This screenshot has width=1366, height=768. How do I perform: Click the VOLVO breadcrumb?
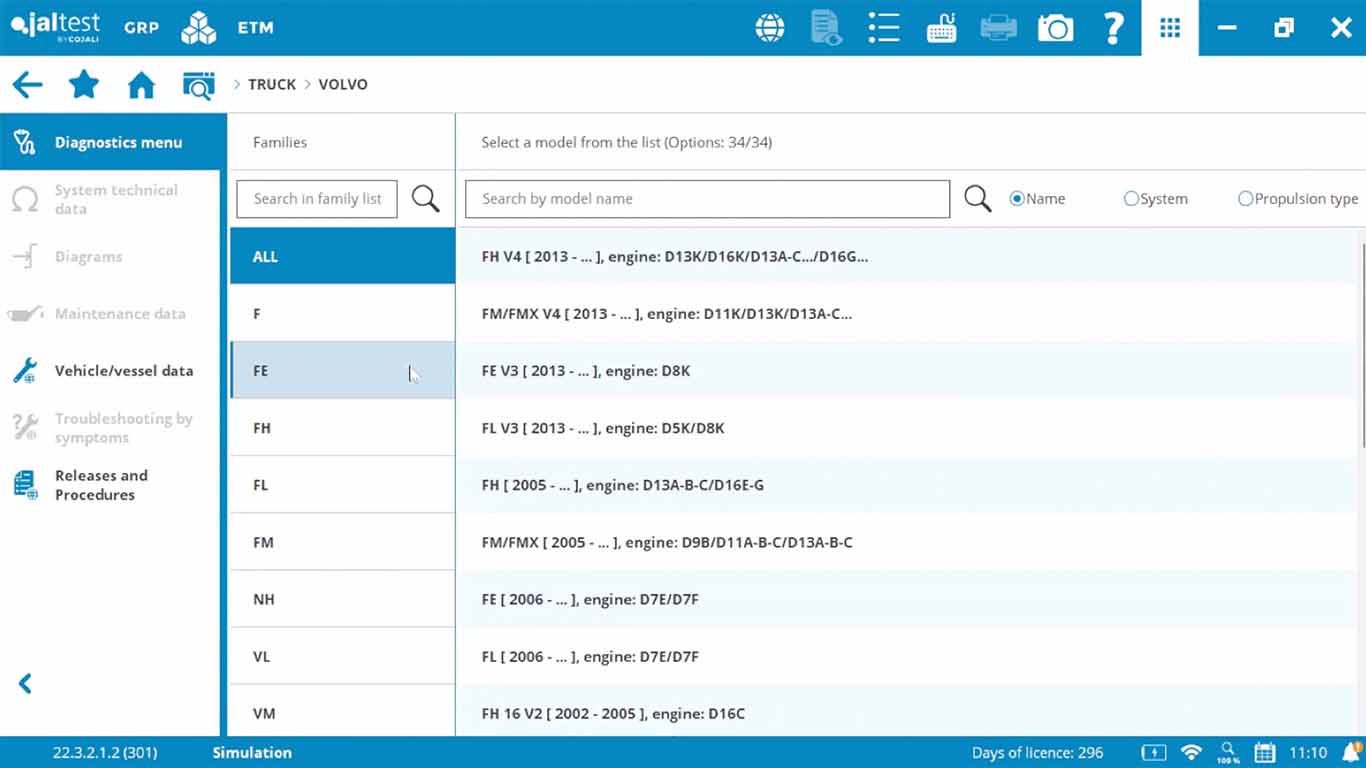coord(343,85)
